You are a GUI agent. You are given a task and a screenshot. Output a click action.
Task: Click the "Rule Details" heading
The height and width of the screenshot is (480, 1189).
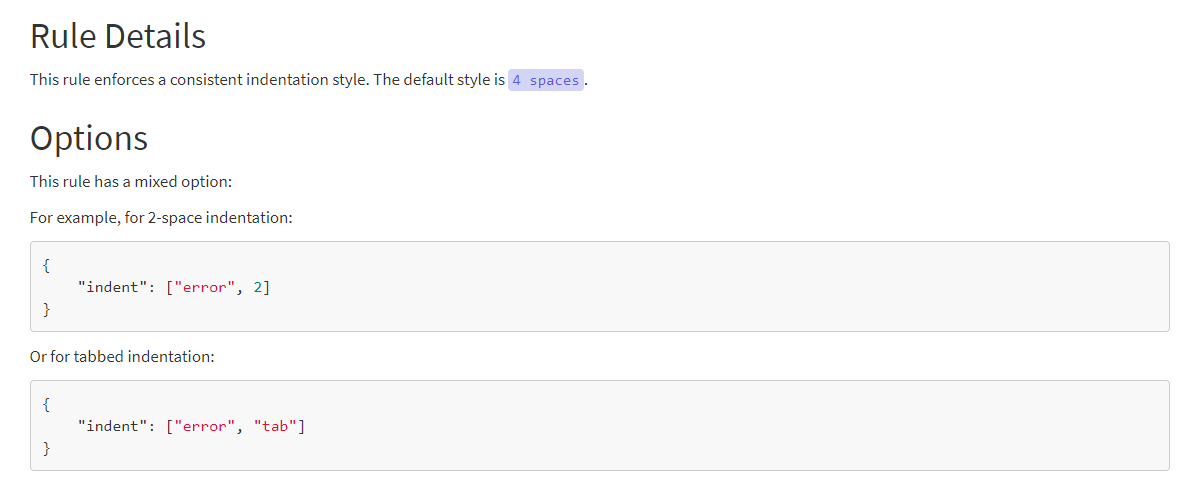tap(118, 36)
